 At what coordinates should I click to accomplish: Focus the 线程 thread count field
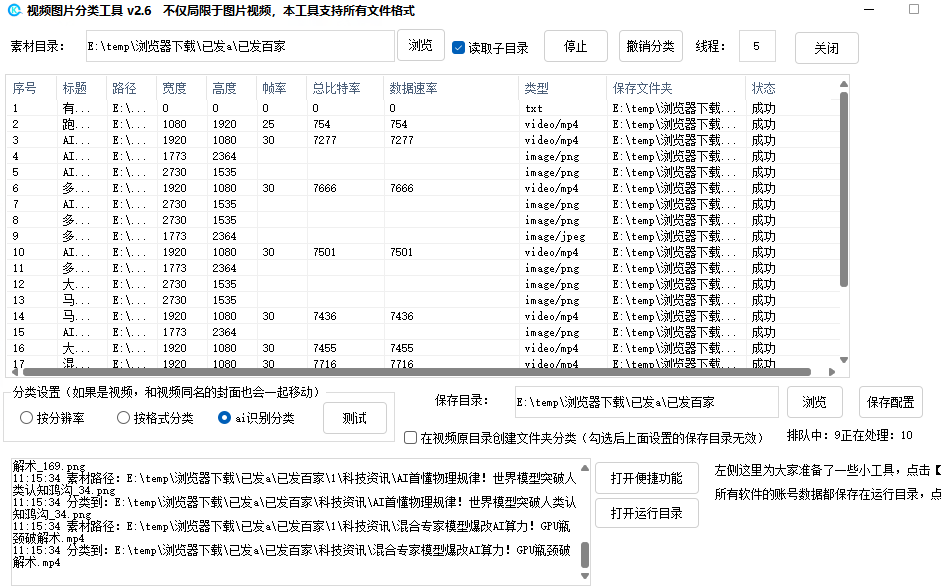(x=757, y=46)
